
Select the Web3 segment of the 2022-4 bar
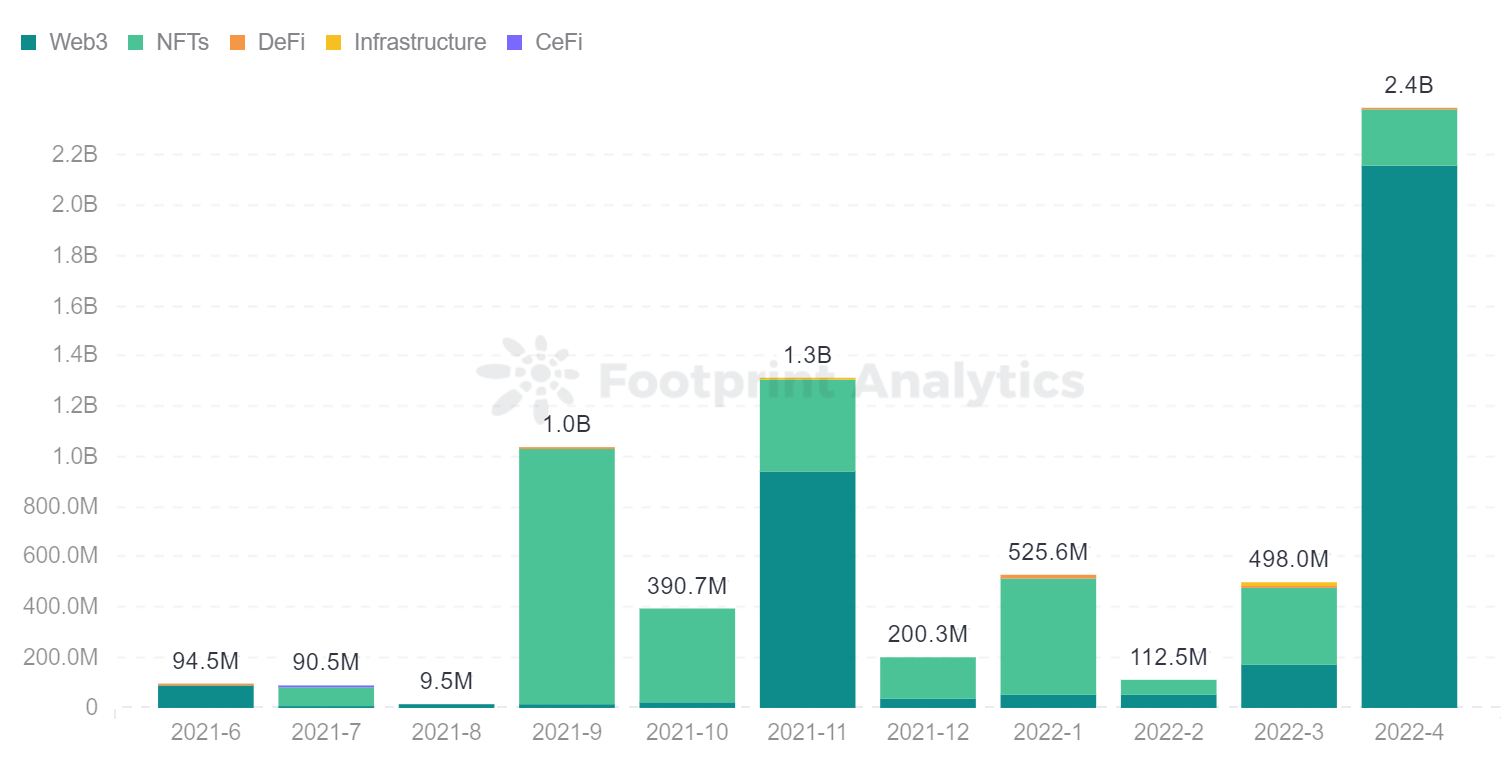1409,436
